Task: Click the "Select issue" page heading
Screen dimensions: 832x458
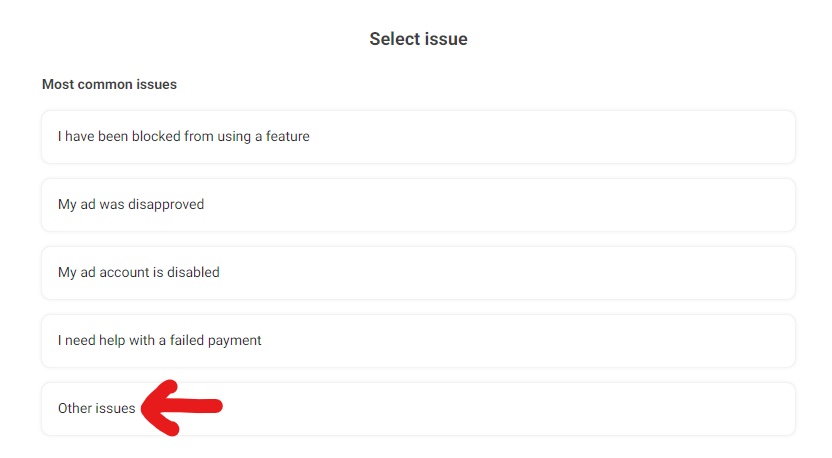Action: 418,39
